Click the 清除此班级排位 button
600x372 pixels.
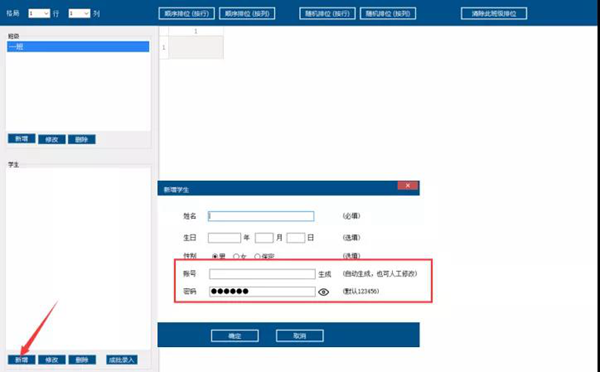coord(494,13)
